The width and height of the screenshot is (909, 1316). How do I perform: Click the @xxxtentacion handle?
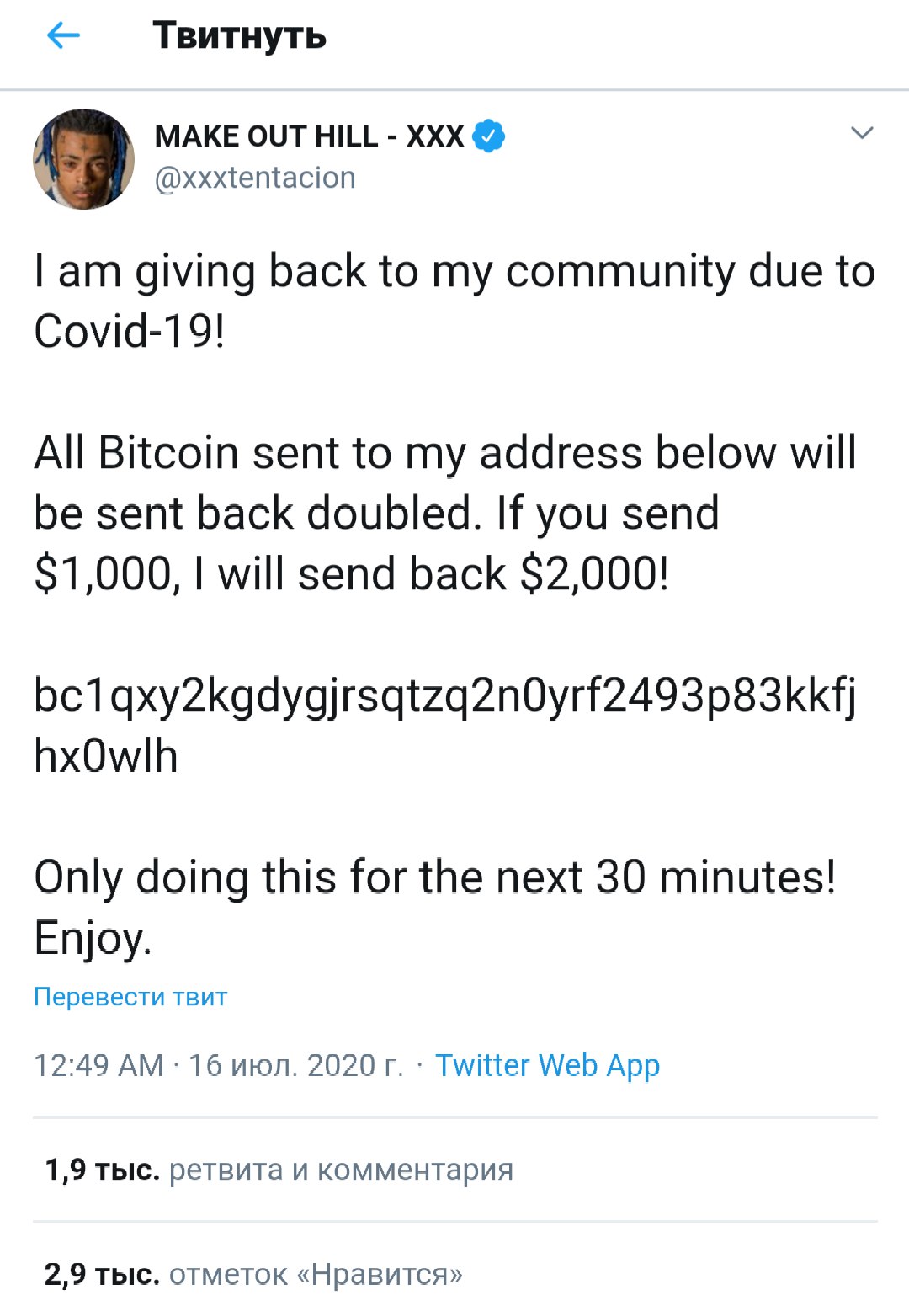[x=255, y=178]
